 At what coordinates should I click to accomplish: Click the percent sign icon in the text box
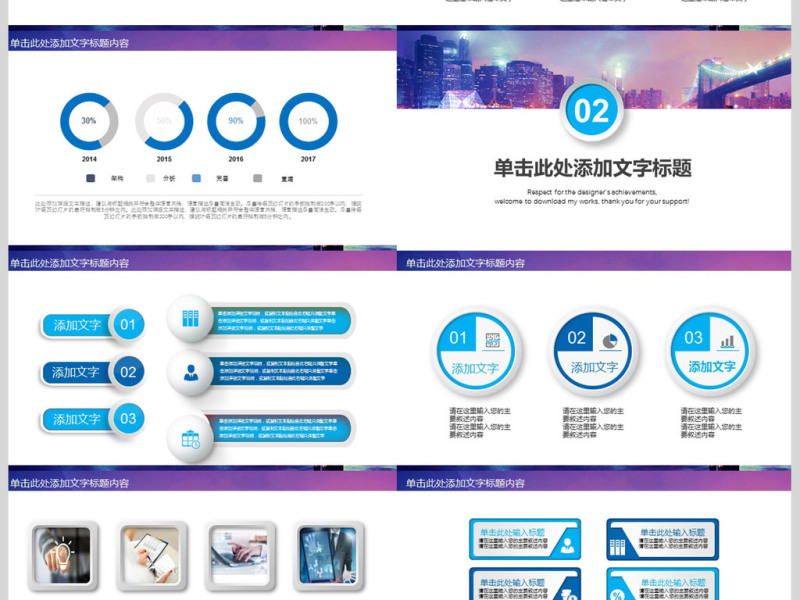[618, 596]
